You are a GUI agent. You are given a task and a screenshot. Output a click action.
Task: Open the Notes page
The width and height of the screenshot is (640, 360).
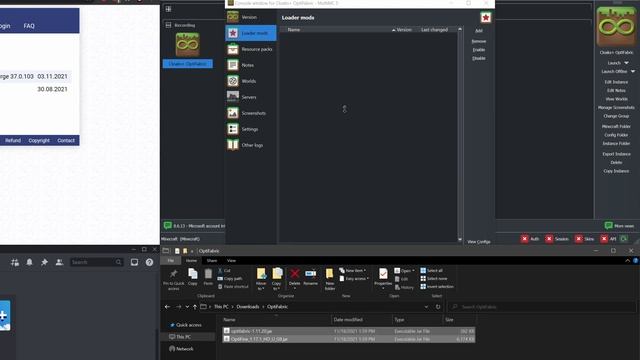pos(250,65)
